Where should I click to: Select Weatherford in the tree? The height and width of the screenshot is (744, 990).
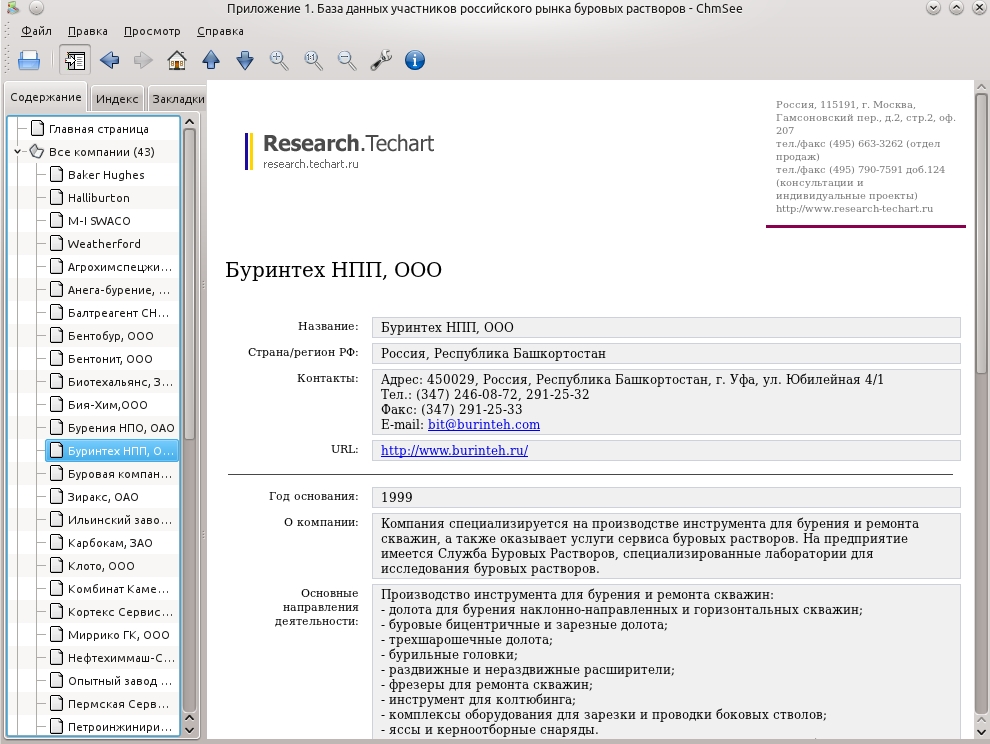click(104, 244)
